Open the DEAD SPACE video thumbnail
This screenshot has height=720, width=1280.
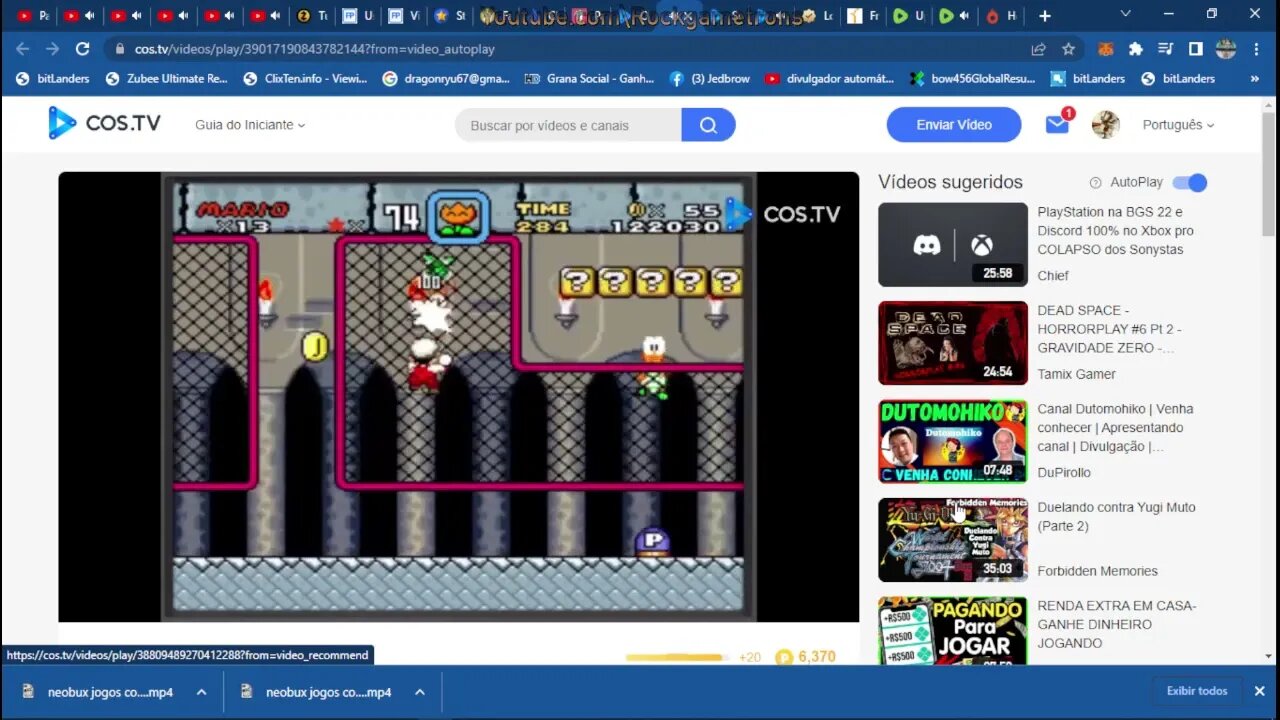click(953, 343)
